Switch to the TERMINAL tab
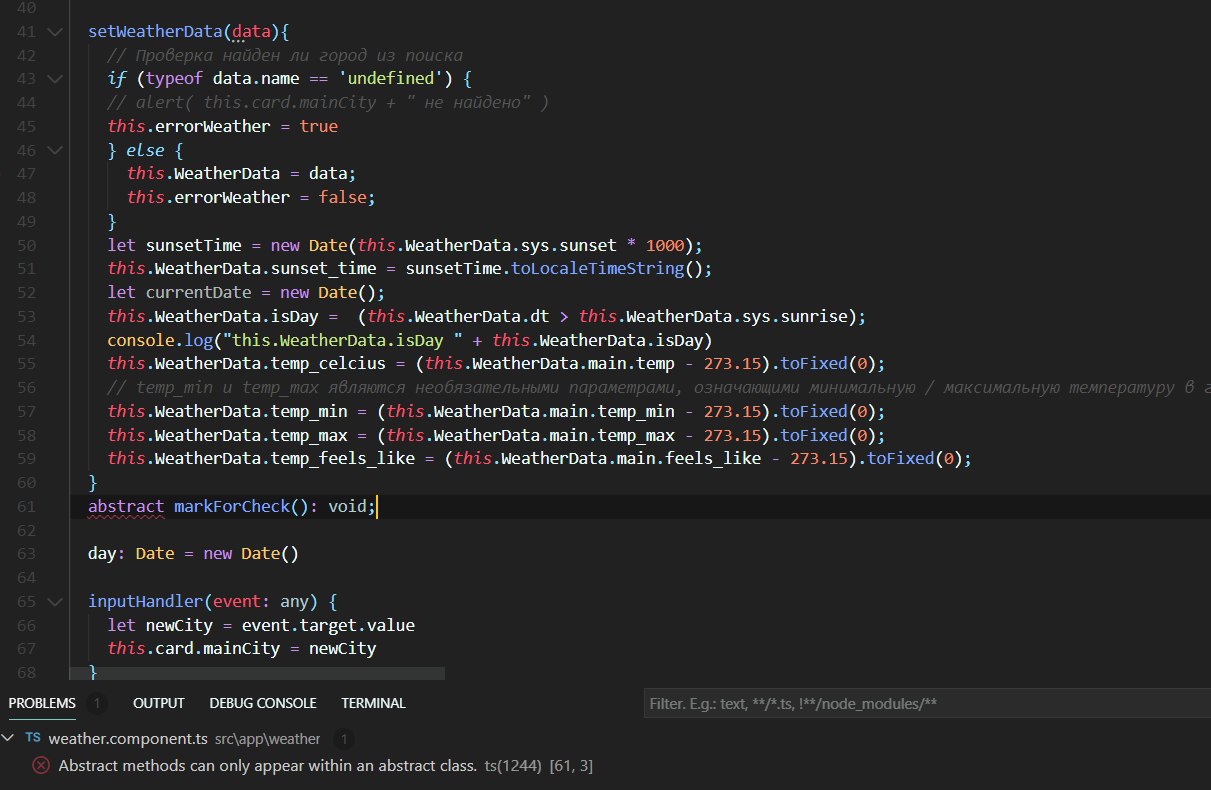This screenshot has height=790, width=1211. pos(373,703)
